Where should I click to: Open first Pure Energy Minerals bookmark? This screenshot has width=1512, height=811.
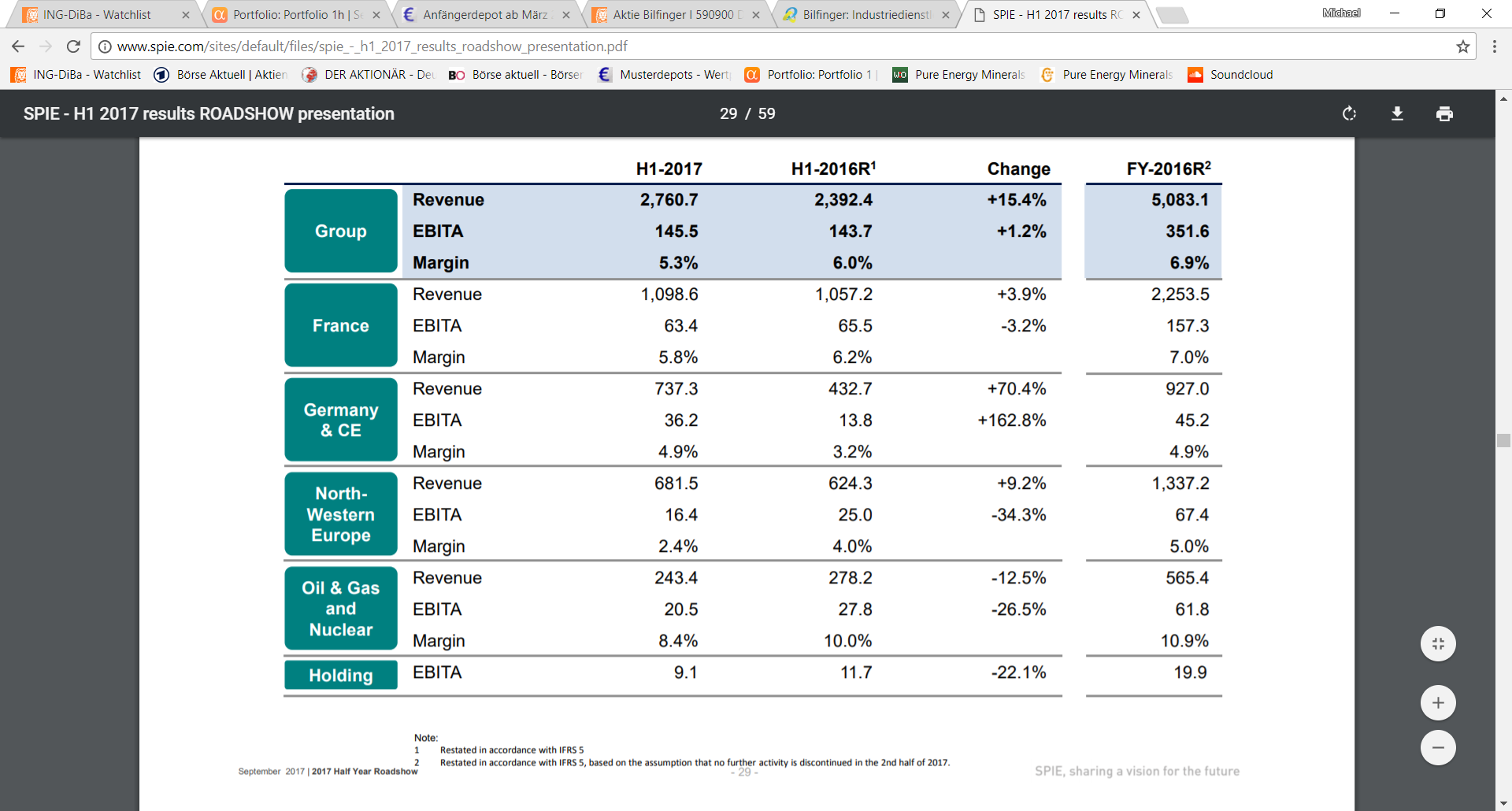[x=958, y=75]
